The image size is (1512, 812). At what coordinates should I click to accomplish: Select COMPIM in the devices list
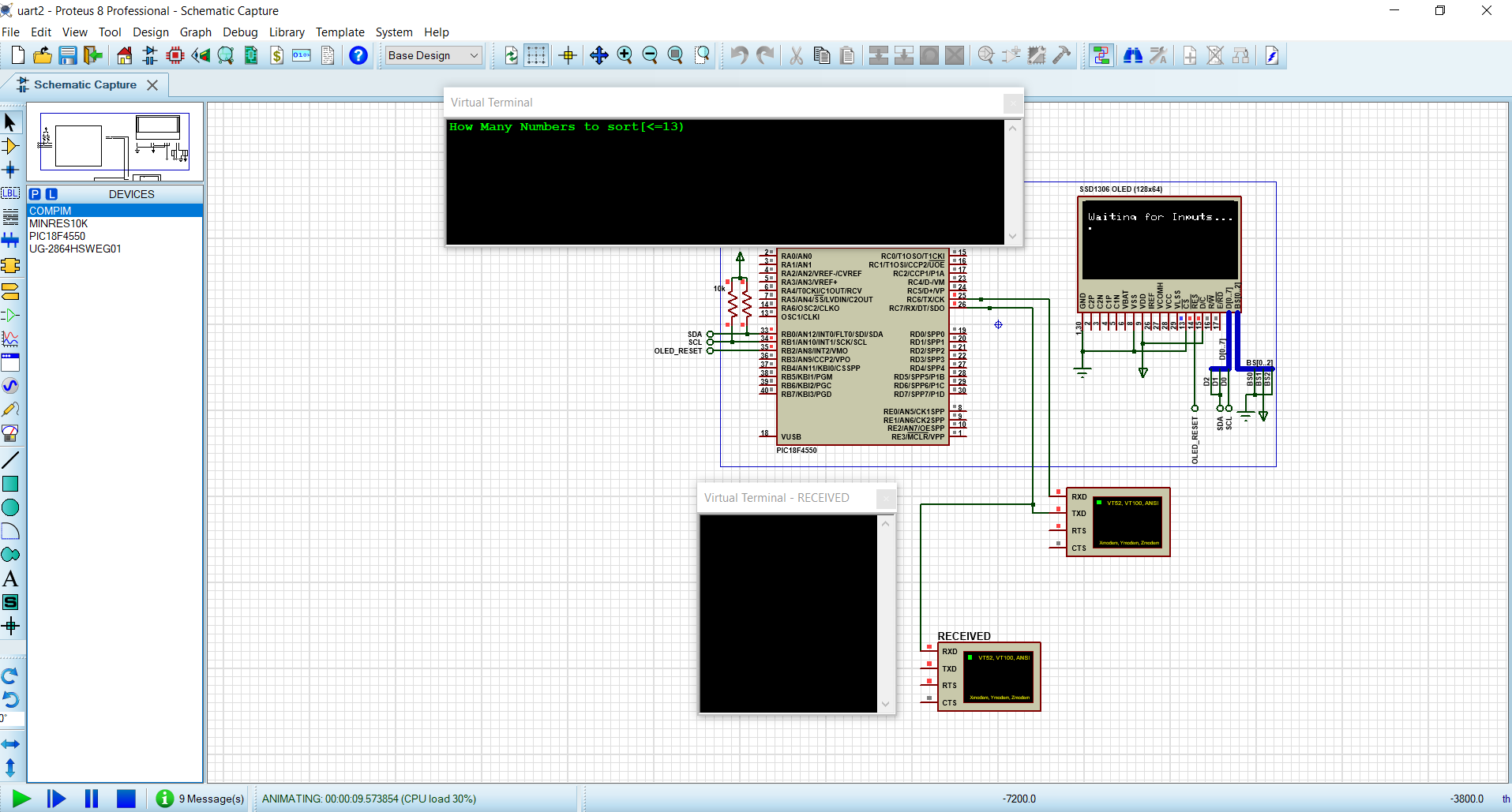click(x=115, y=211)
